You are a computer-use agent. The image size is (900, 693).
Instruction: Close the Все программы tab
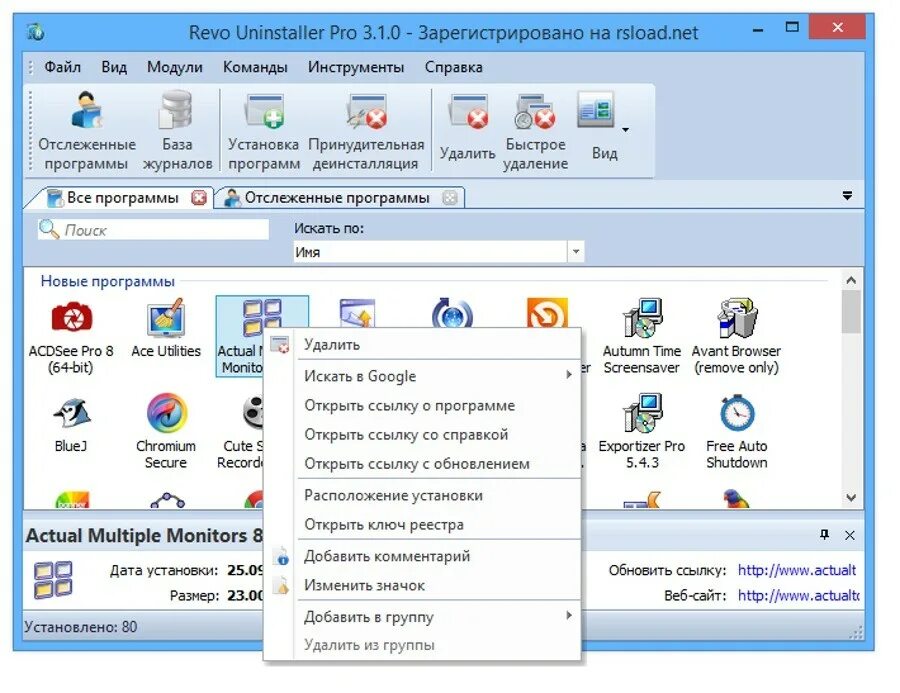pyautogui.click(x=199, y=198)
